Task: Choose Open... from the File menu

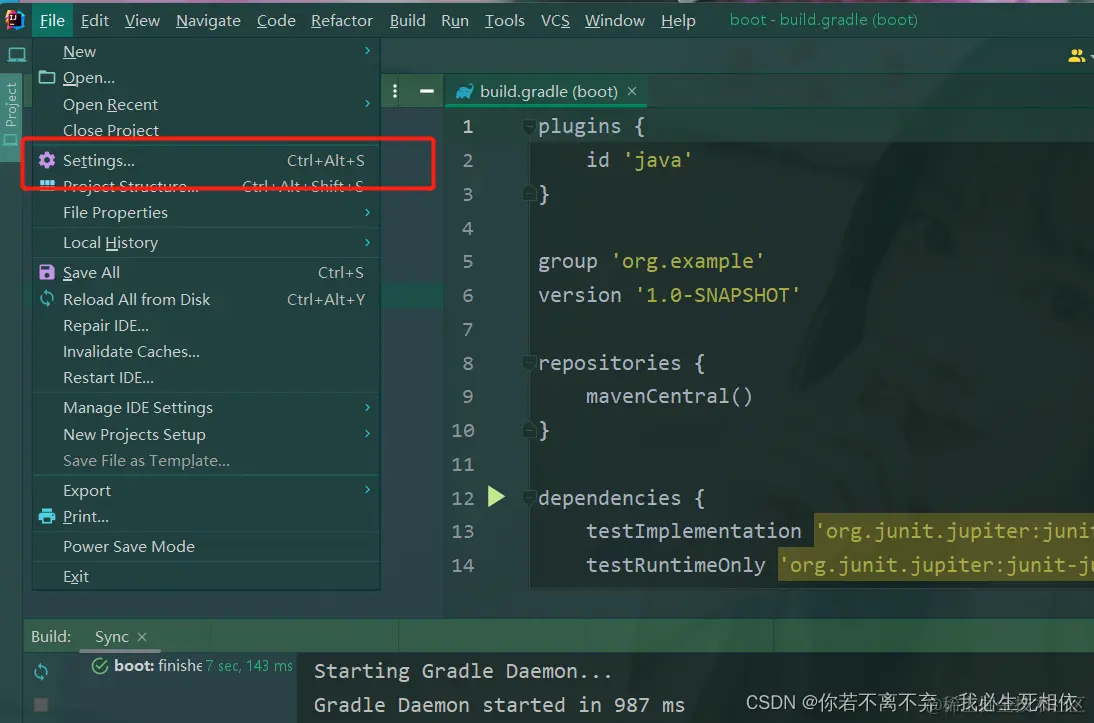Action: point(206,77)
